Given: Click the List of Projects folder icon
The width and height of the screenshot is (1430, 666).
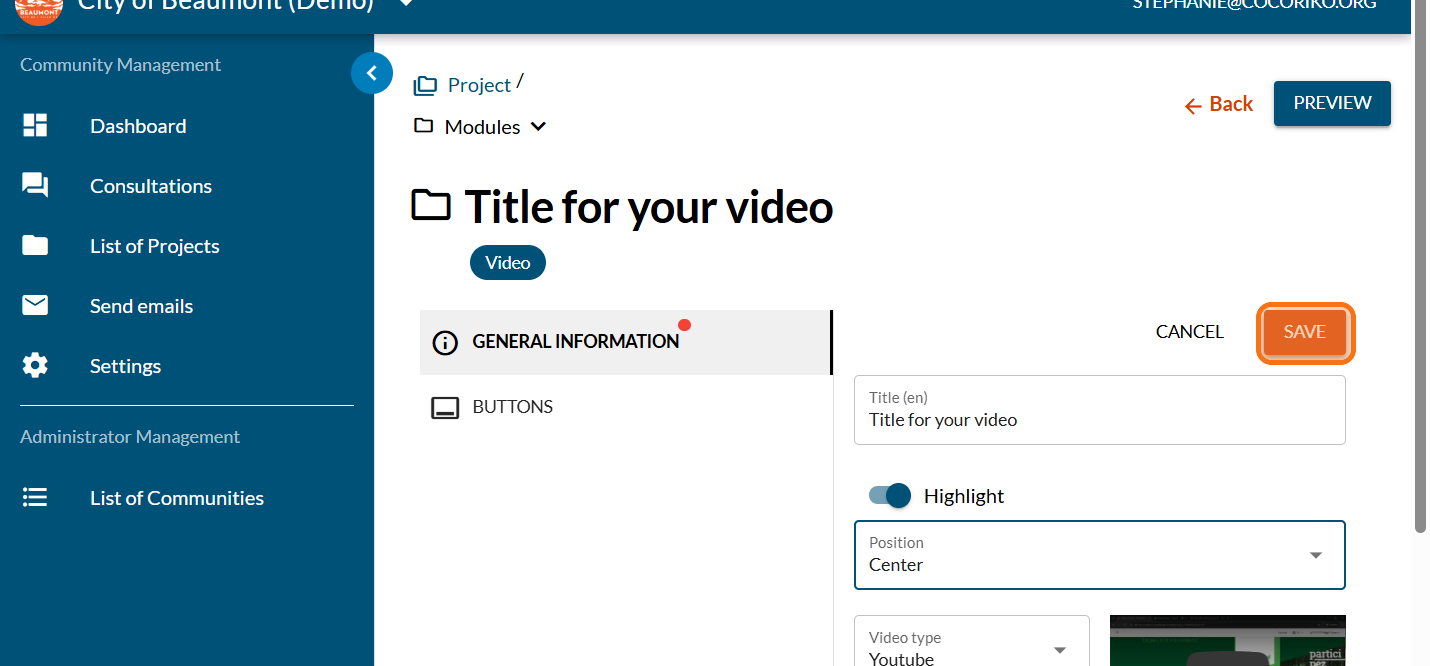Looking at the screenshot, I should pos(35,246).
